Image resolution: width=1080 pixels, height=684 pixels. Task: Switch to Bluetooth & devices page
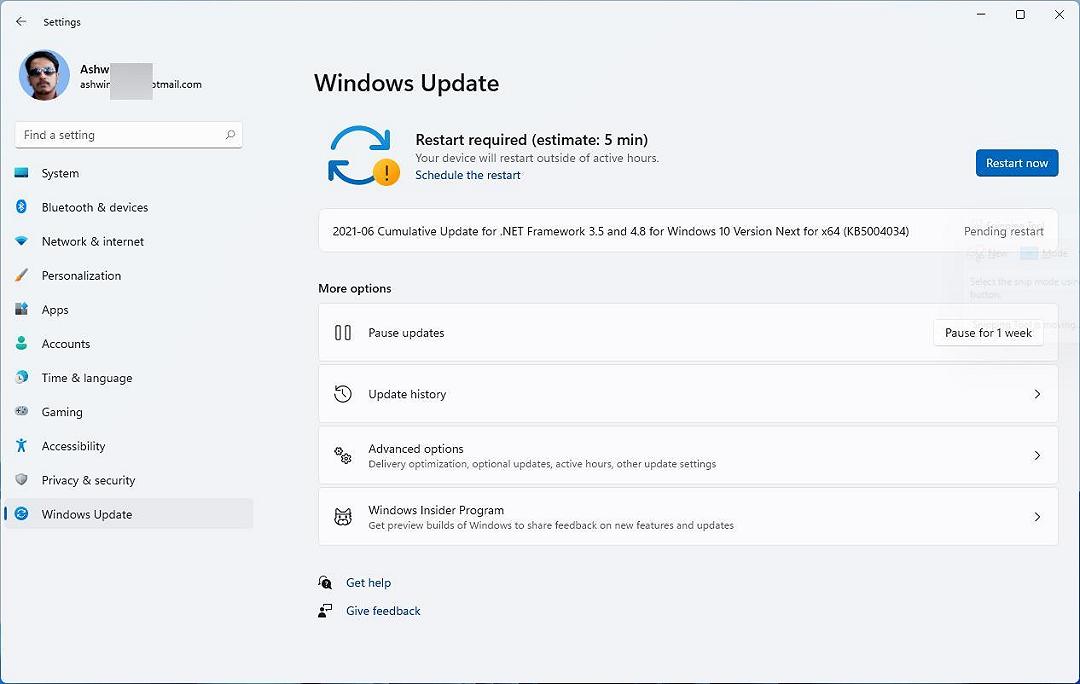tap(95, 207)
